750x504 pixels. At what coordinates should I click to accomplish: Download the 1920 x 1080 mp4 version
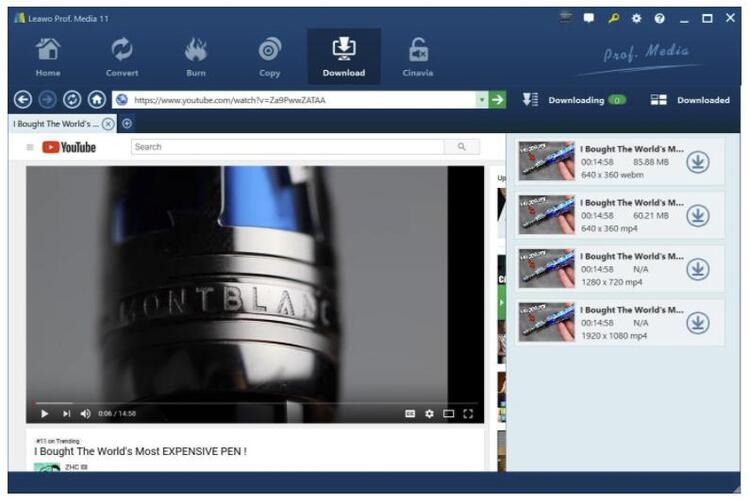[698, 323]
